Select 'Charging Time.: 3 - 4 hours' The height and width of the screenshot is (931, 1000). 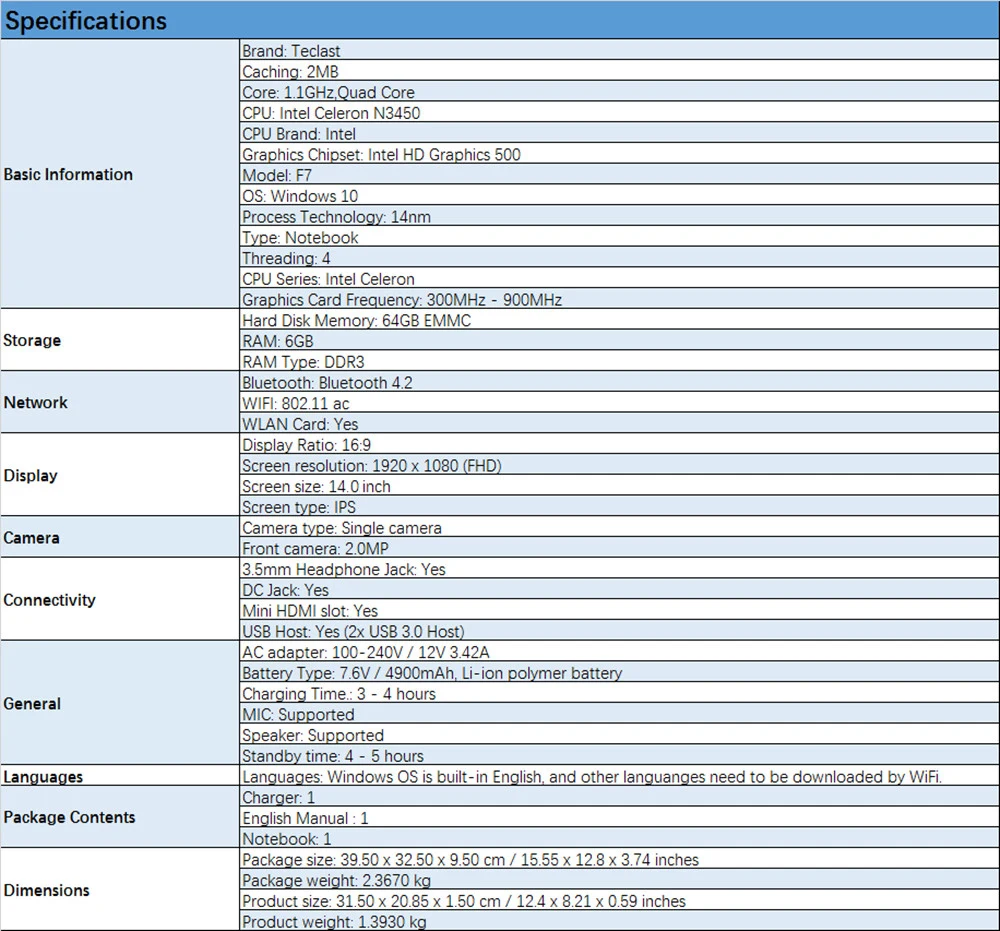click(x=619, y=693)
